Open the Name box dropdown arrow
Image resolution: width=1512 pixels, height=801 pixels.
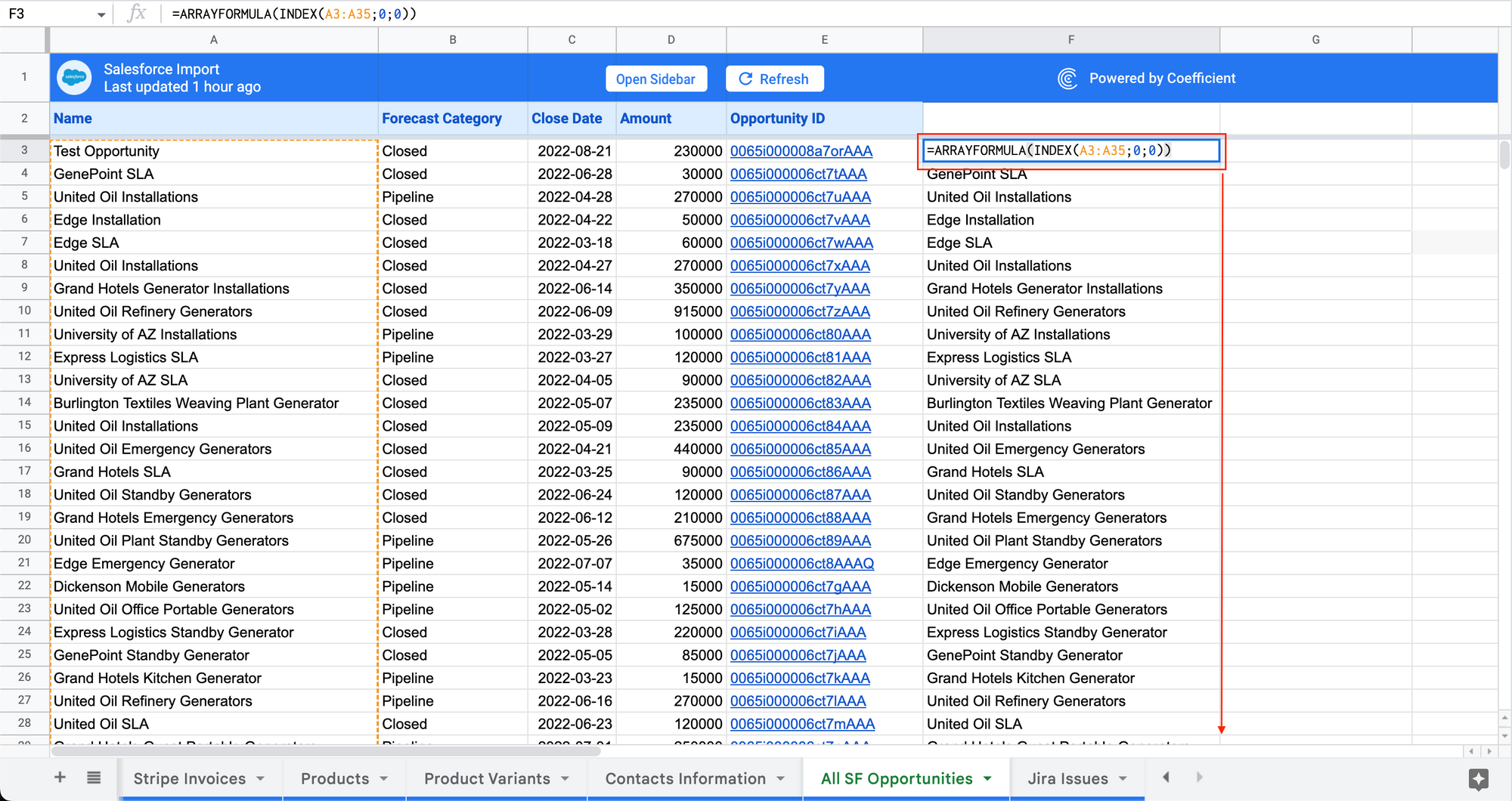click(101, 14)
